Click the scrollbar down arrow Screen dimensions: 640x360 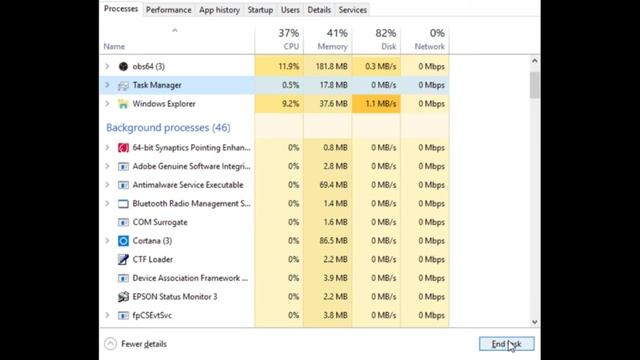[x=535, y=322]
